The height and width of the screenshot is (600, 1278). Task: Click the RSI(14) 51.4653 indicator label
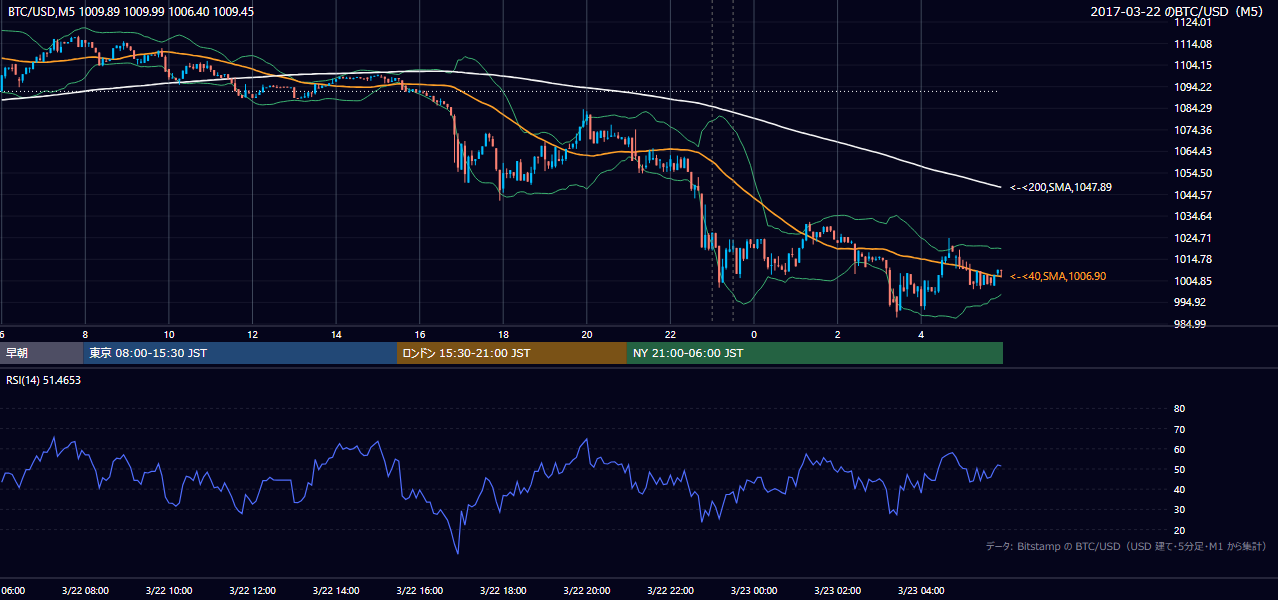pyautogui.click(x=43, y=380)
